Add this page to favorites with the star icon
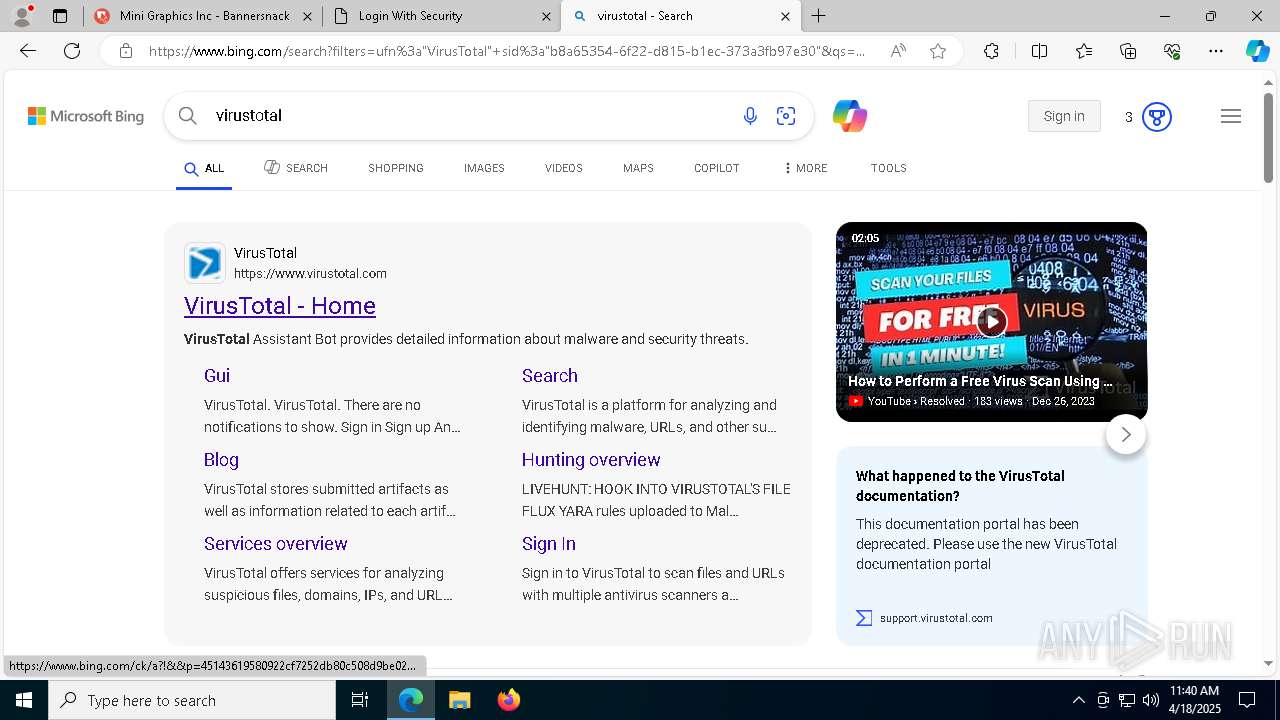 point(938,51)
